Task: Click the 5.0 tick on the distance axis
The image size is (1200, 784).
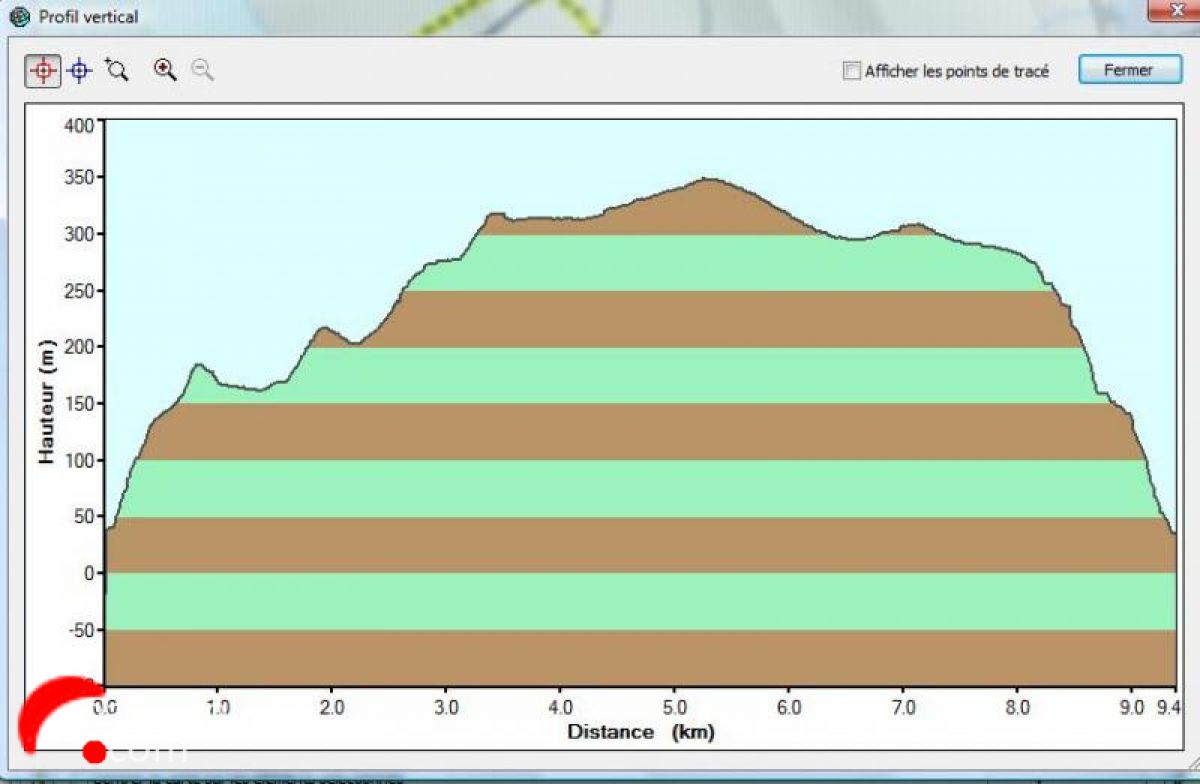Action: coord(674,707)
